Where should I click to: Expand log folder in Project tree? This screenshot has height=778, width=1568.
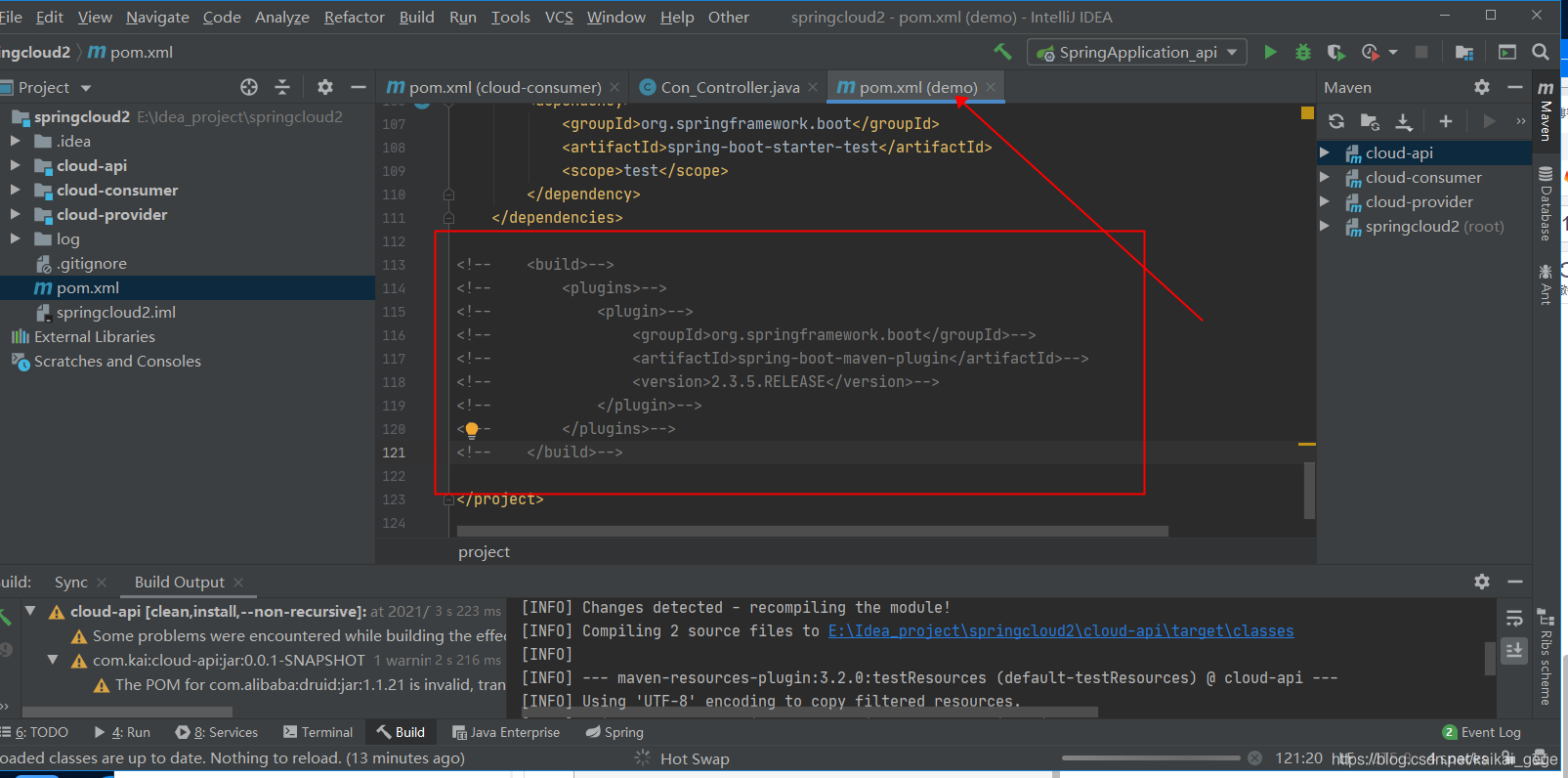[15, 238]
